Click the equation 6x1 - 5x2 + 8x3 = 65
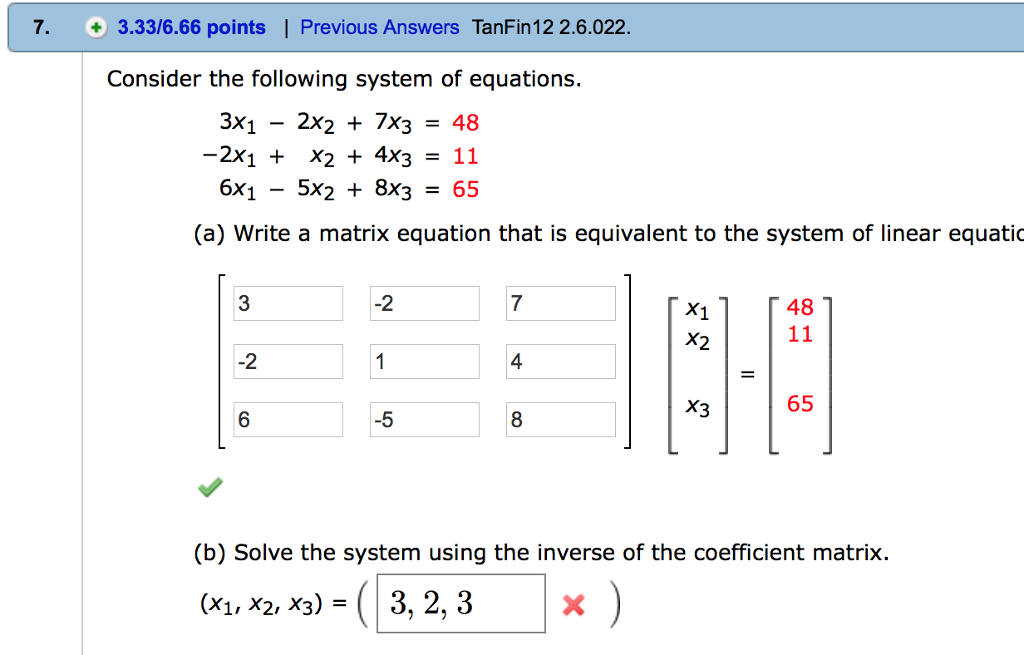Image resolution: width=1024 pixels, height=655 pixels. (348, 189)
